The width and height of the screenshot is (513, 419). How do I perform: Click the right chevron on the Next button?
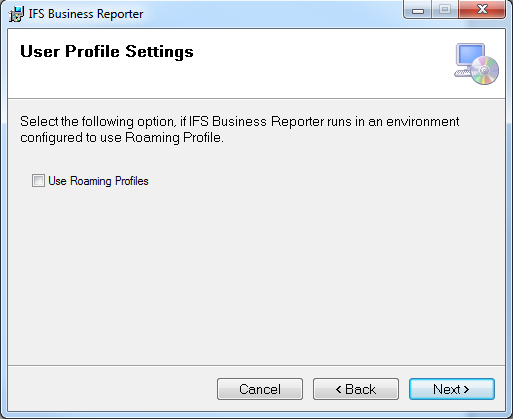pos(467,389)
